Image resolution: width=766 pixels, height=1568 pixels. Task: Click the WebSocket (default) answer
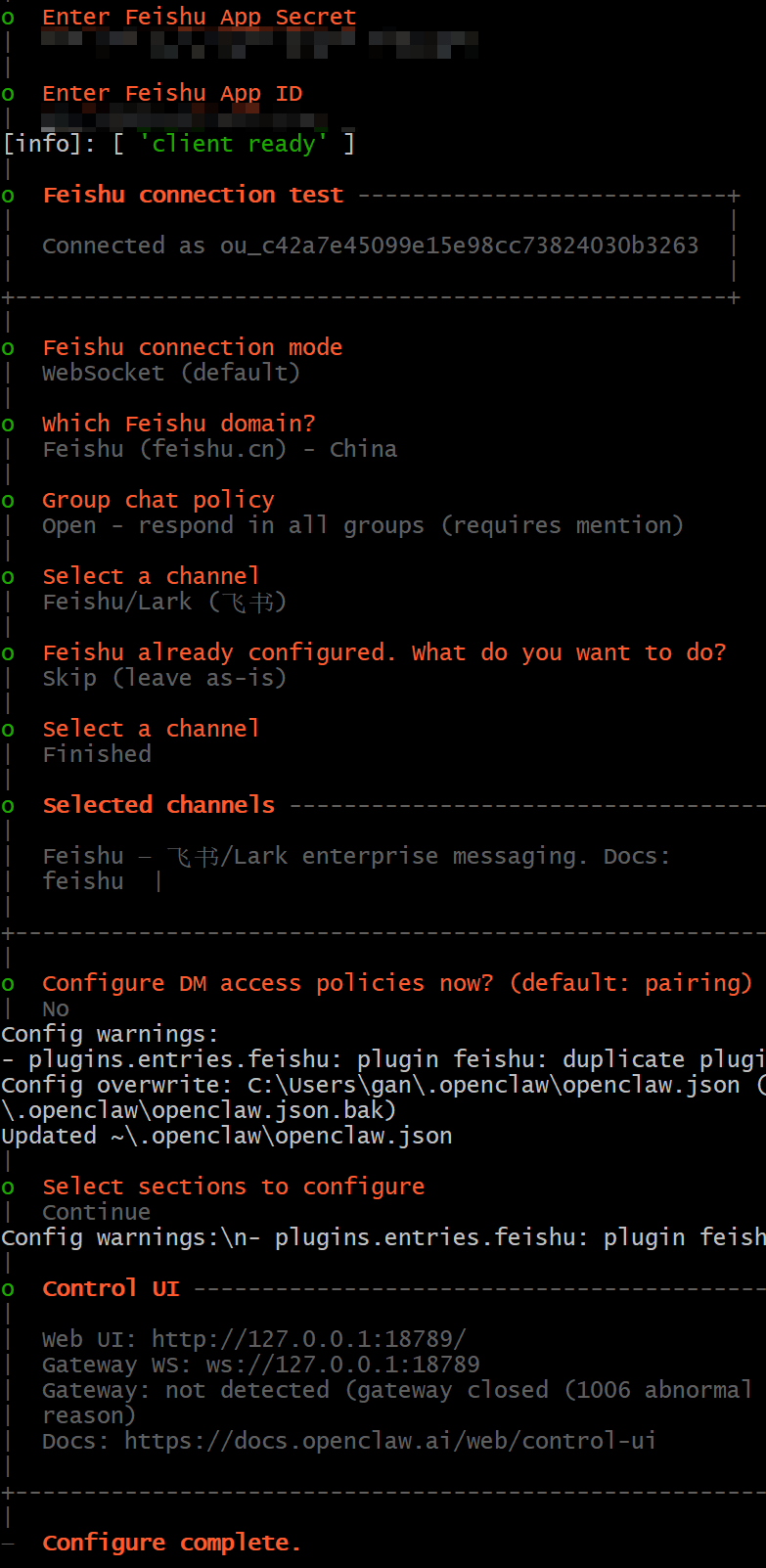(x=171, y=373)
